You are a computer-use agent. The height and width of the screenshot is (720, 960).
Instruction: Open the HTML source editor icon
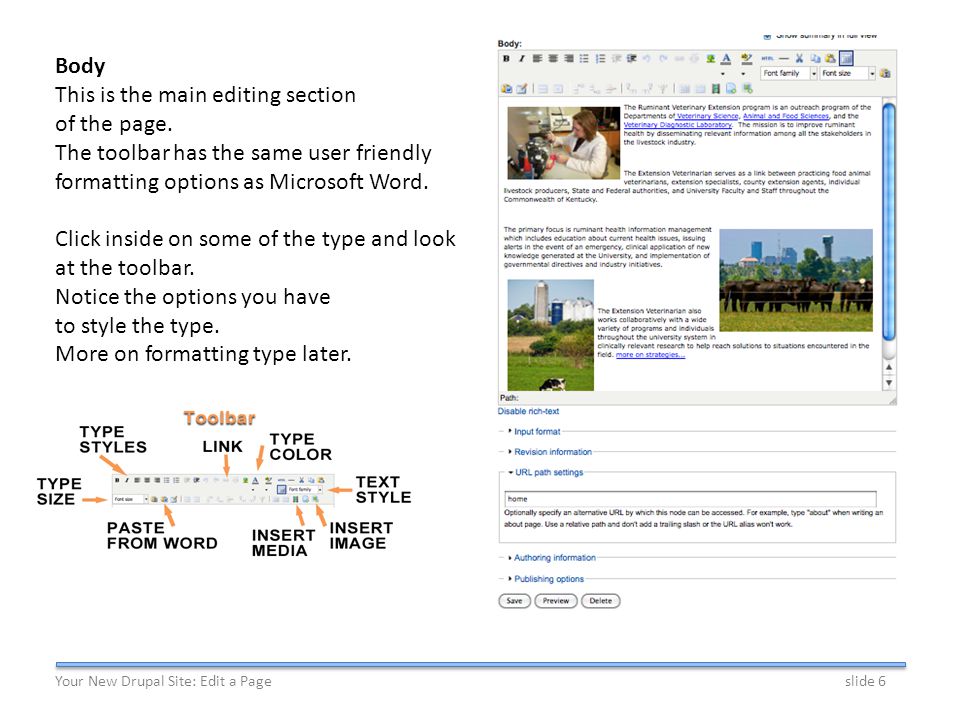pyautogui.click(x=767, y=59)
